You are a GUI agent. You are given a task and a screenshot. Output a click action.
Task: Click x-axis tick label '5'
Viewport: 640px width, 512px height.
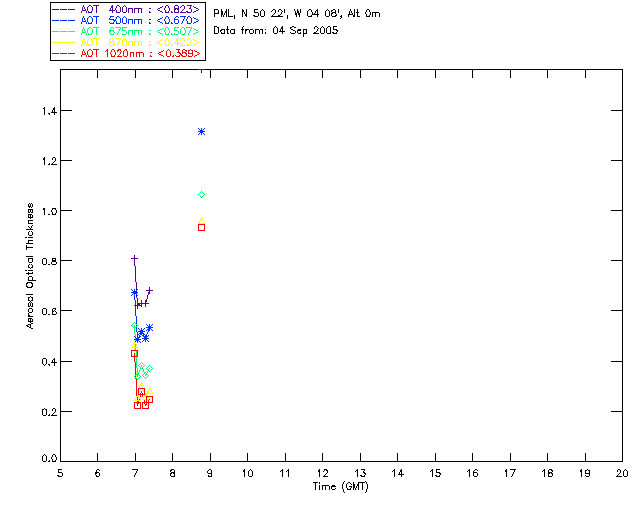click(x=60, y=474)
